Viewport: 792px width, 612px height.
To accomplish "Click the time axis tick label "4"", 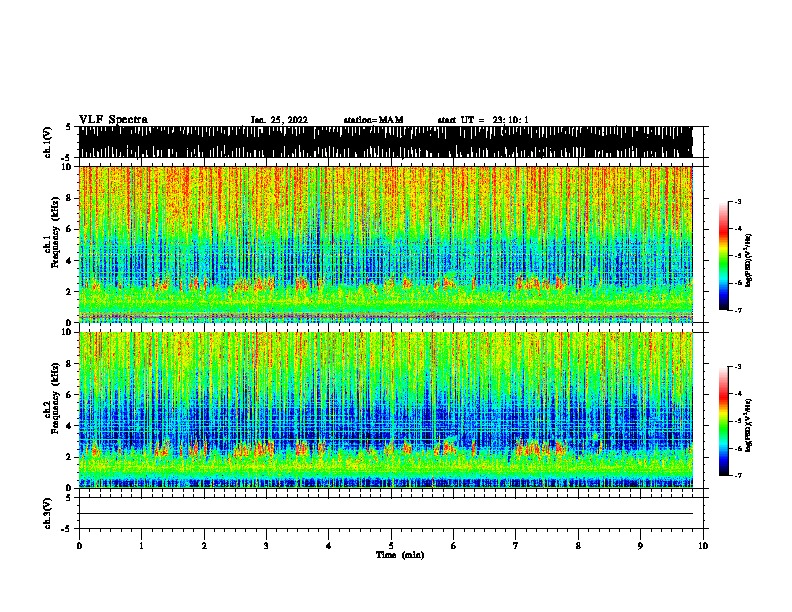I will coord(329,546).
